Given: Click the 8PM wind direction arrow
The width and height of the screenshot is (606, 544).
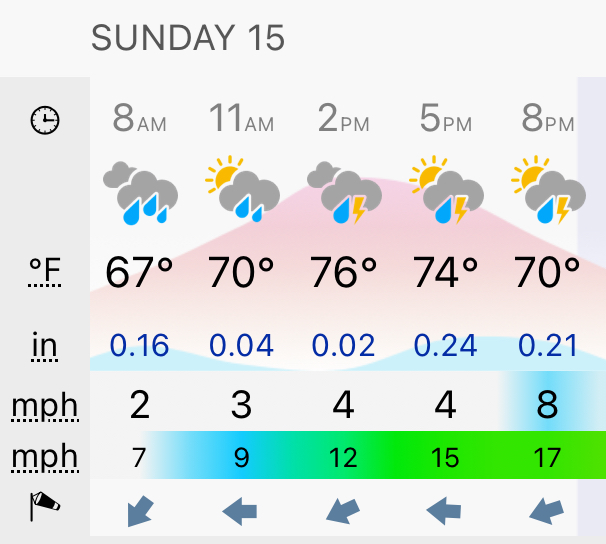Looking at the screenshot, I should click(x=546, y=511).
